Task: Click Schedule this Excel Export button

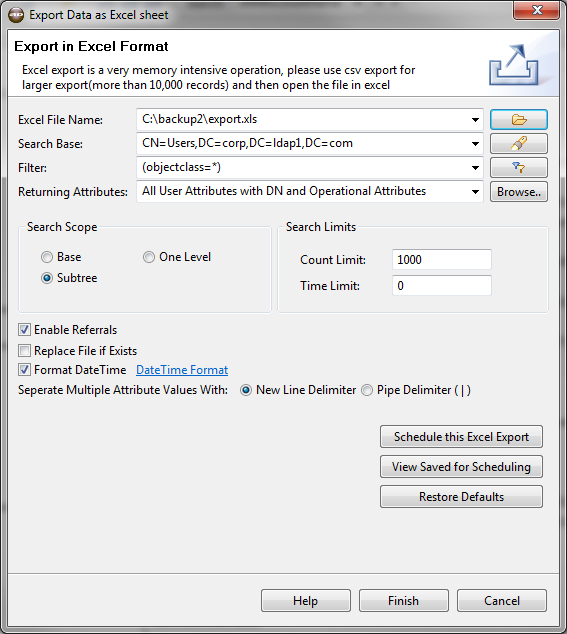Action: [x=461, y=437]
